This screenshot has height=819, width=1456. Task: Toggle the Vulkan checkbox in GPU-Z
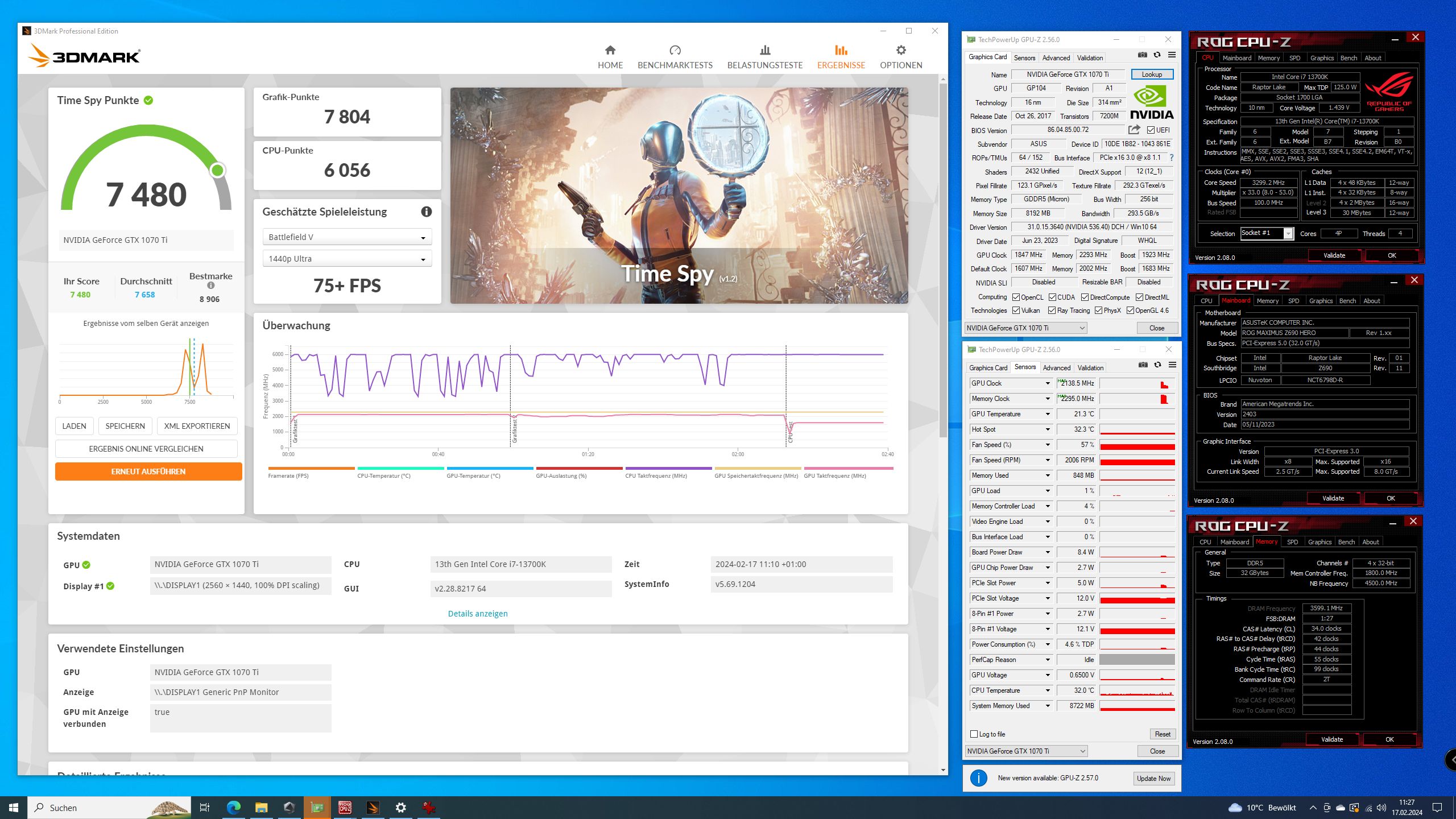click(x=1016, y=311)
